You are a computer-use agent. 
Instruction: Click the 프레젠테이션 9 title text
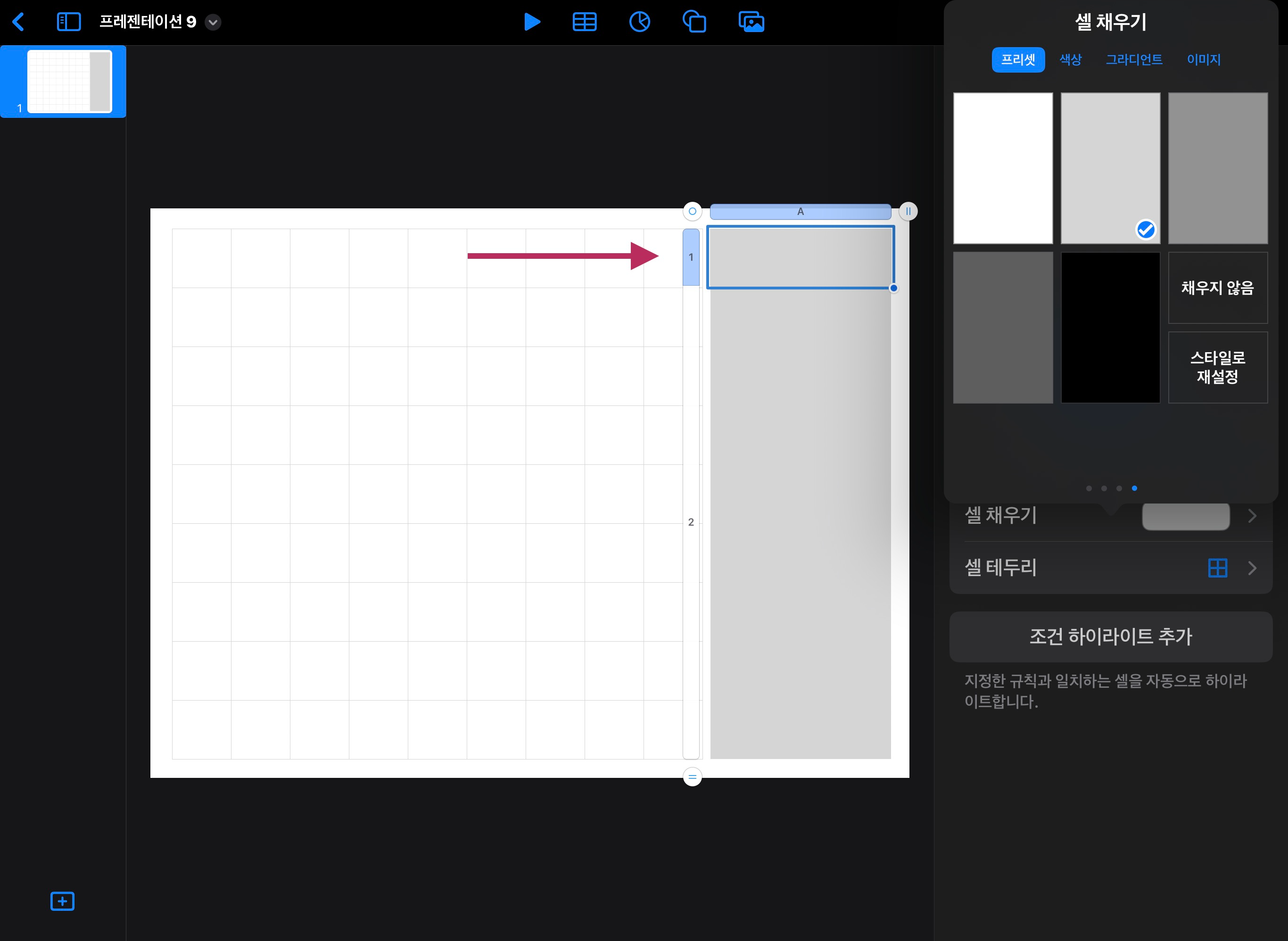tap(148, 22)
